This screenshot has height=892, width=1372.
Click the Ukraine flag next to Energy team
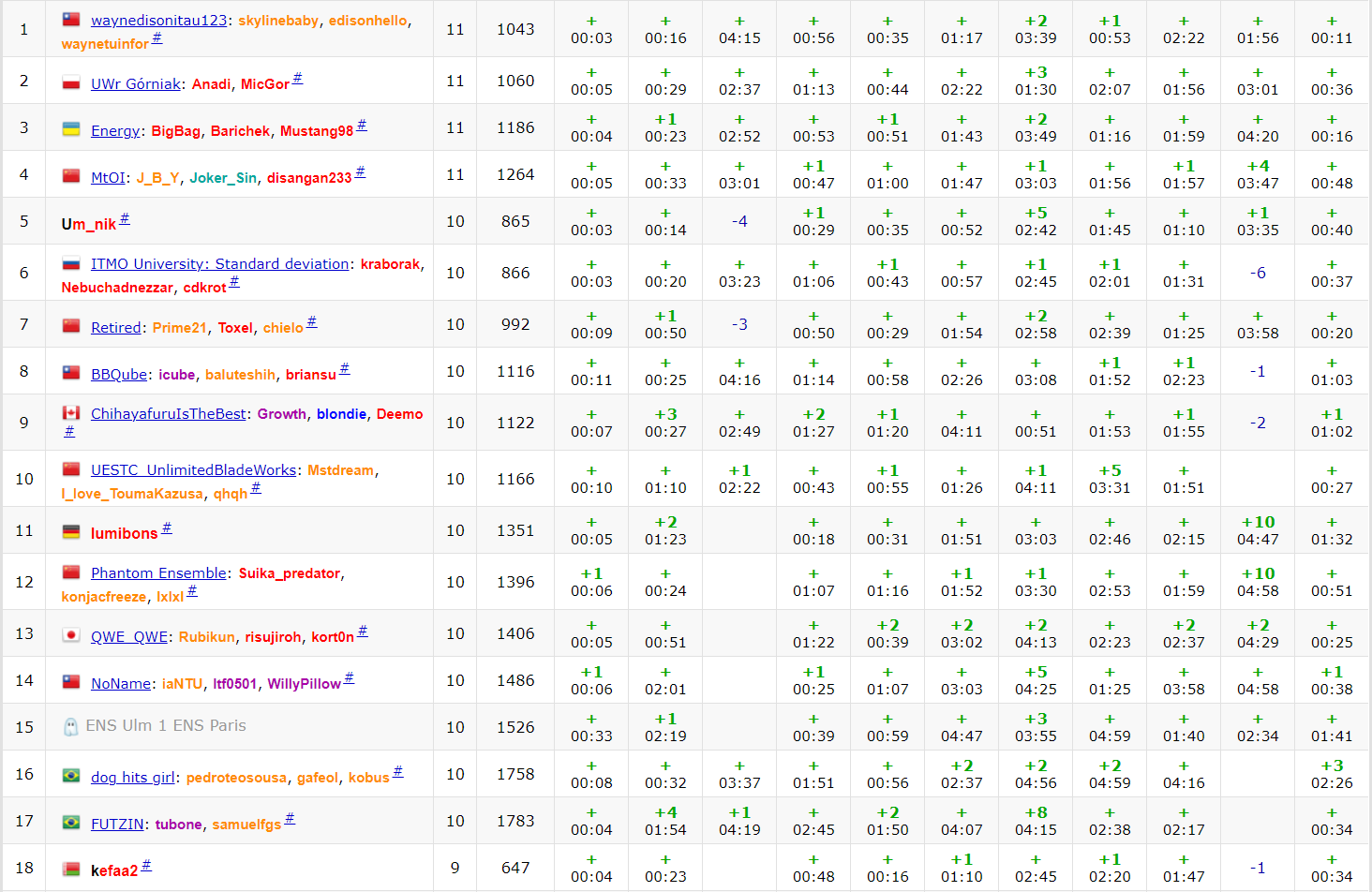coord(71,129)
